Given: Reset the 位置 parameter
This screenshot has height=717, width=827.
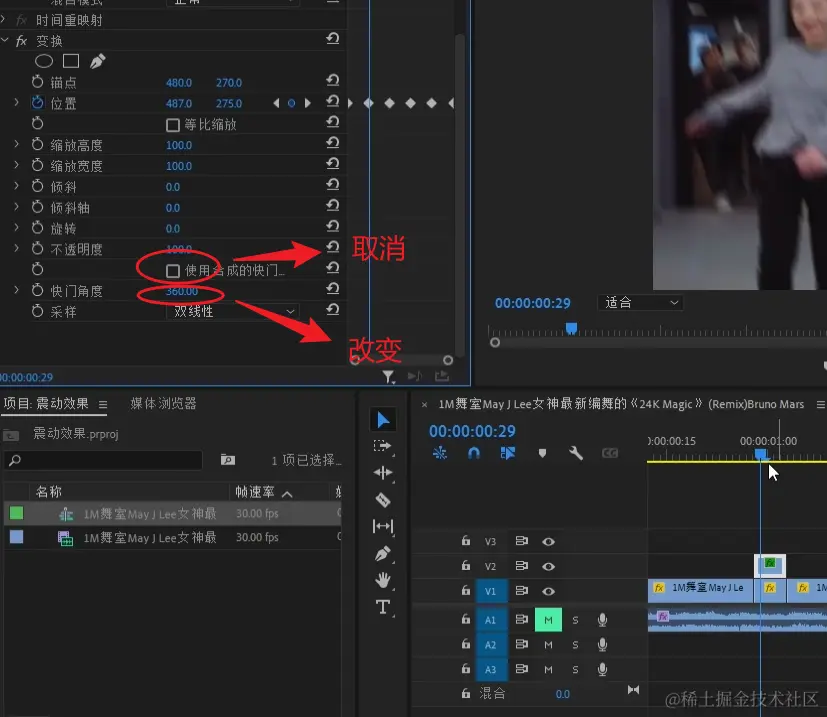Looking at the screenshot, I should coord(332,101).
